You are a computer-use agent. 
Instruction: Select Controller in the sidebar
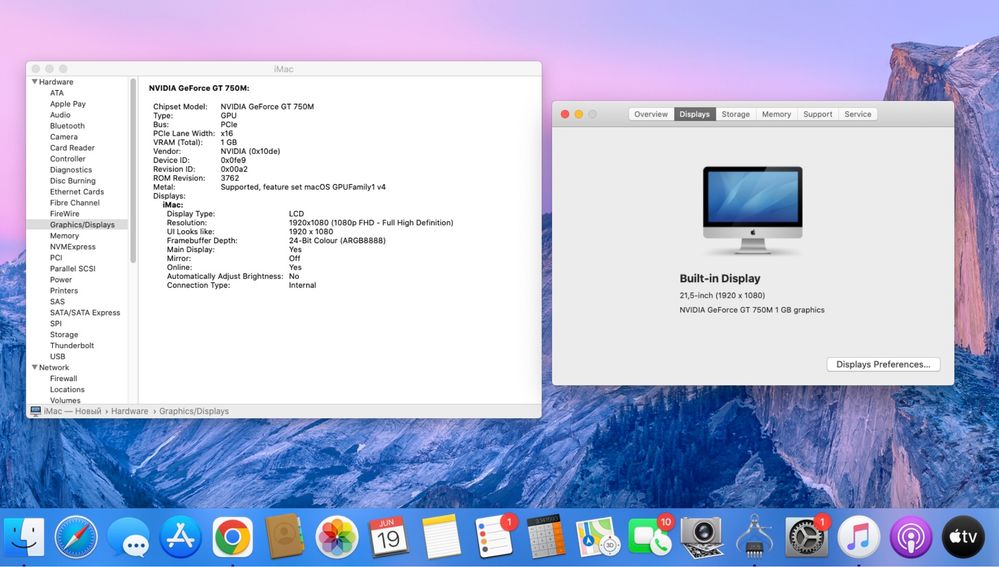click(68, 159)
